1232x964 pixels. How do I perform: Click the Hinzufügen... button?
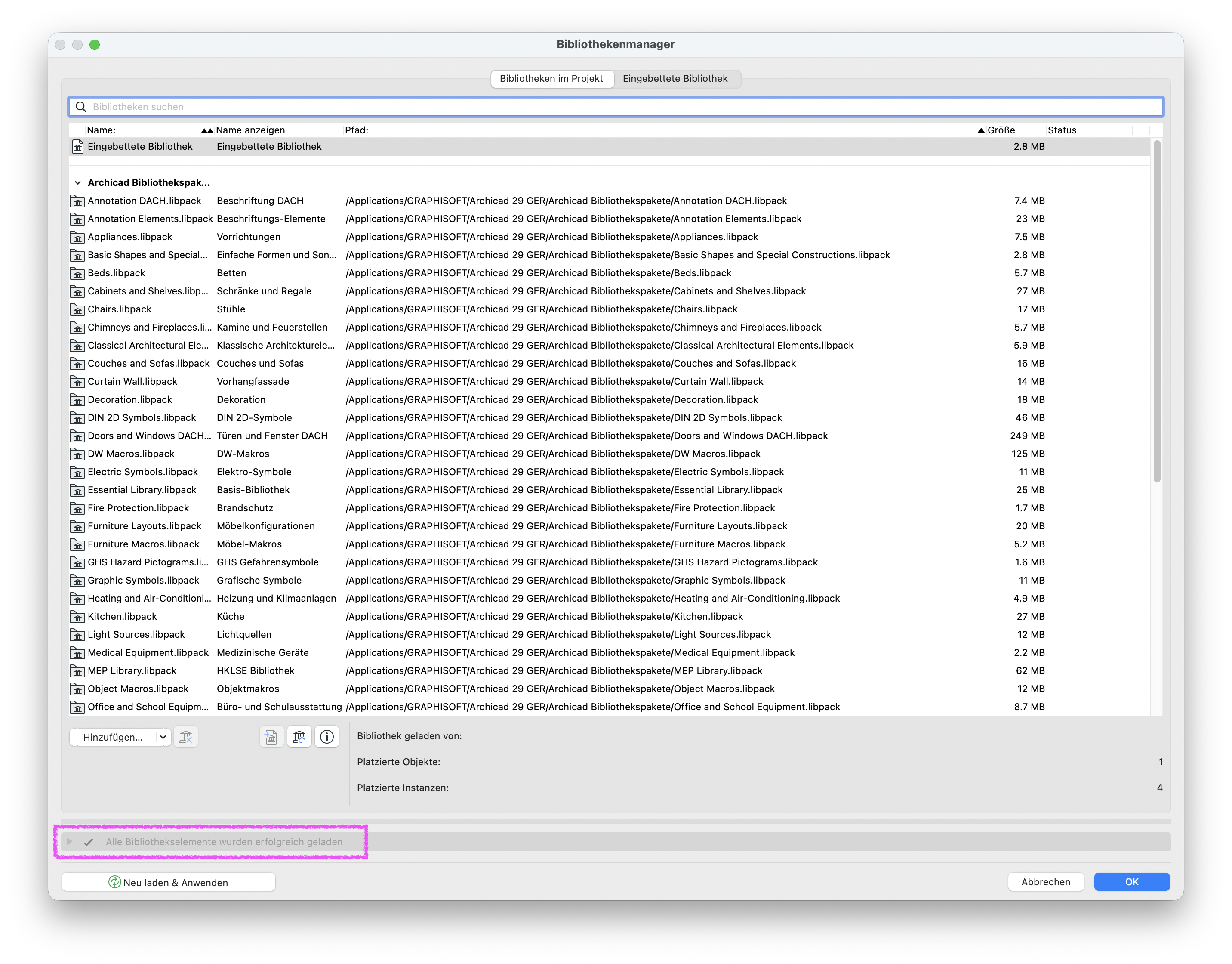tap(113, 737)
